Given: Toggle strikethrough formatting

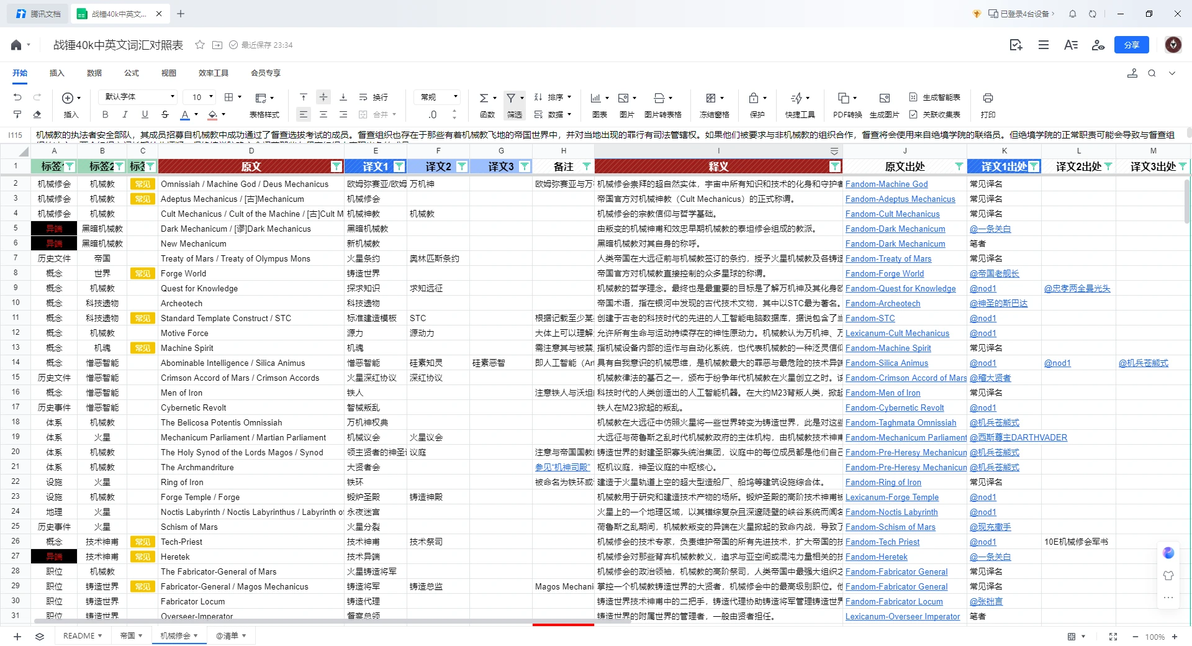Looking at the screenshot, I should coord(164,114).
